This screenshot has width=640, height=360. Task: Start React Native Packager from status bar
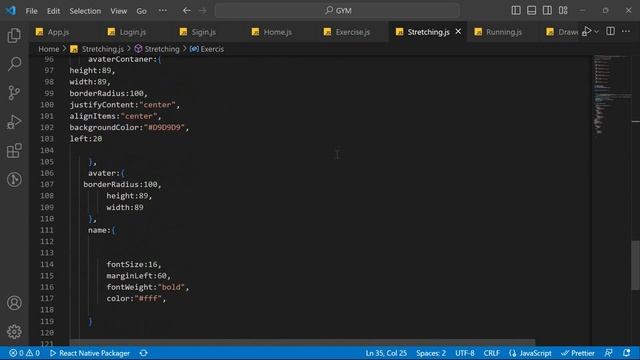[x=90, y=353]
